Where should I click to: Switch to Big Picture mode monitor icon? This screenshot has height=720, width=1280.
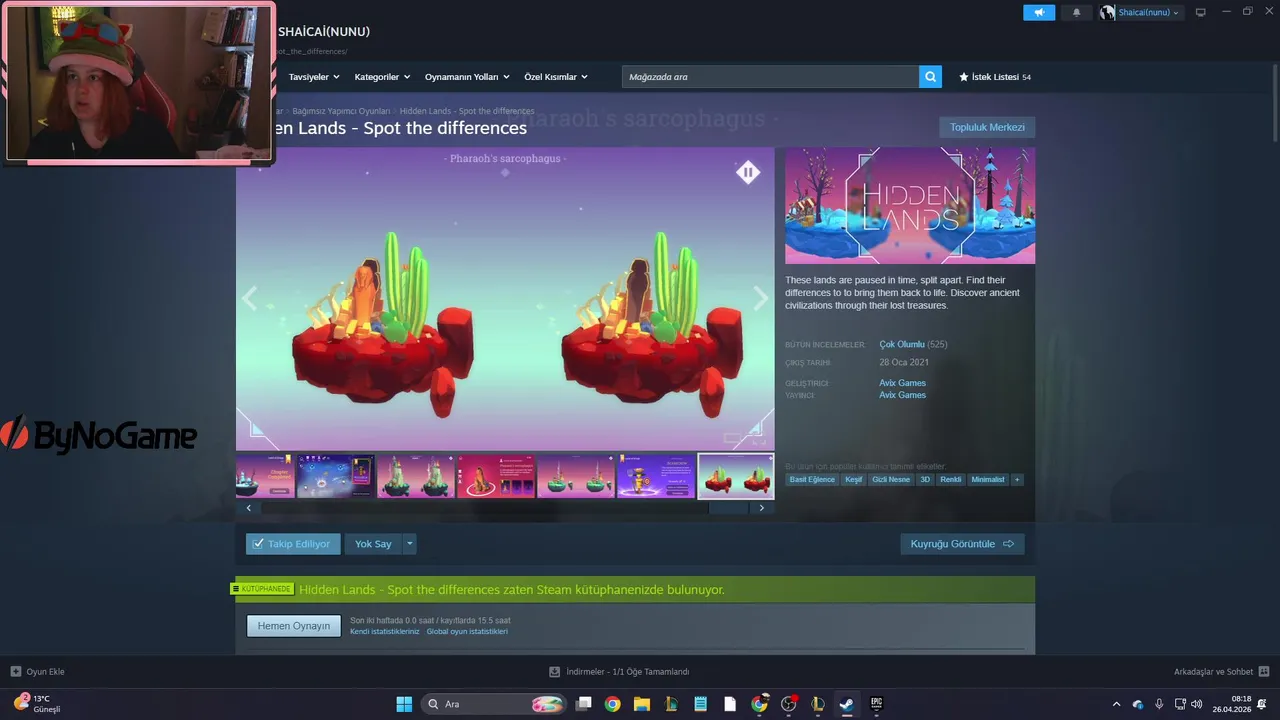pyautogui.click(x=1201, y=12)
